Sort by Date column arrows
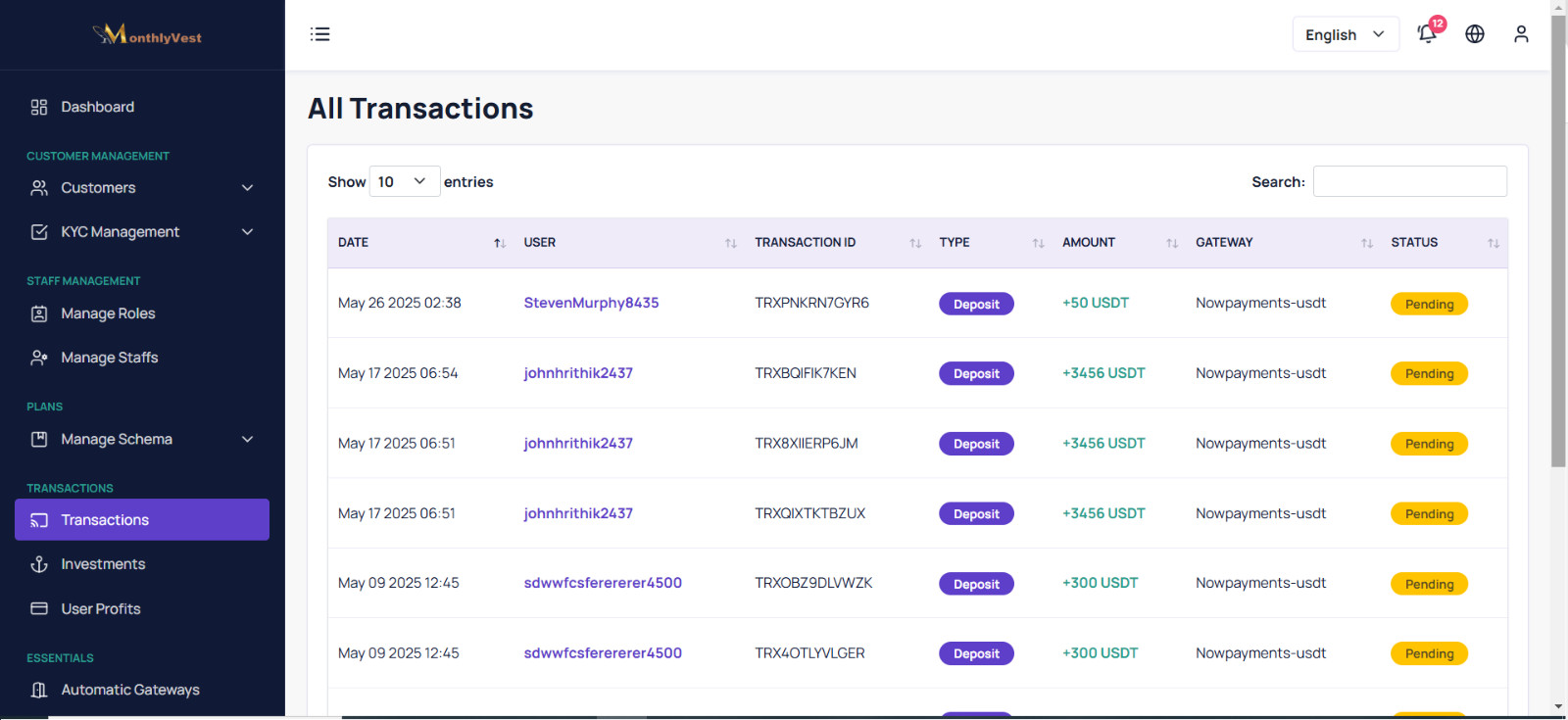The width and height of the screenshot is (1568, 720). coord(499,243)
